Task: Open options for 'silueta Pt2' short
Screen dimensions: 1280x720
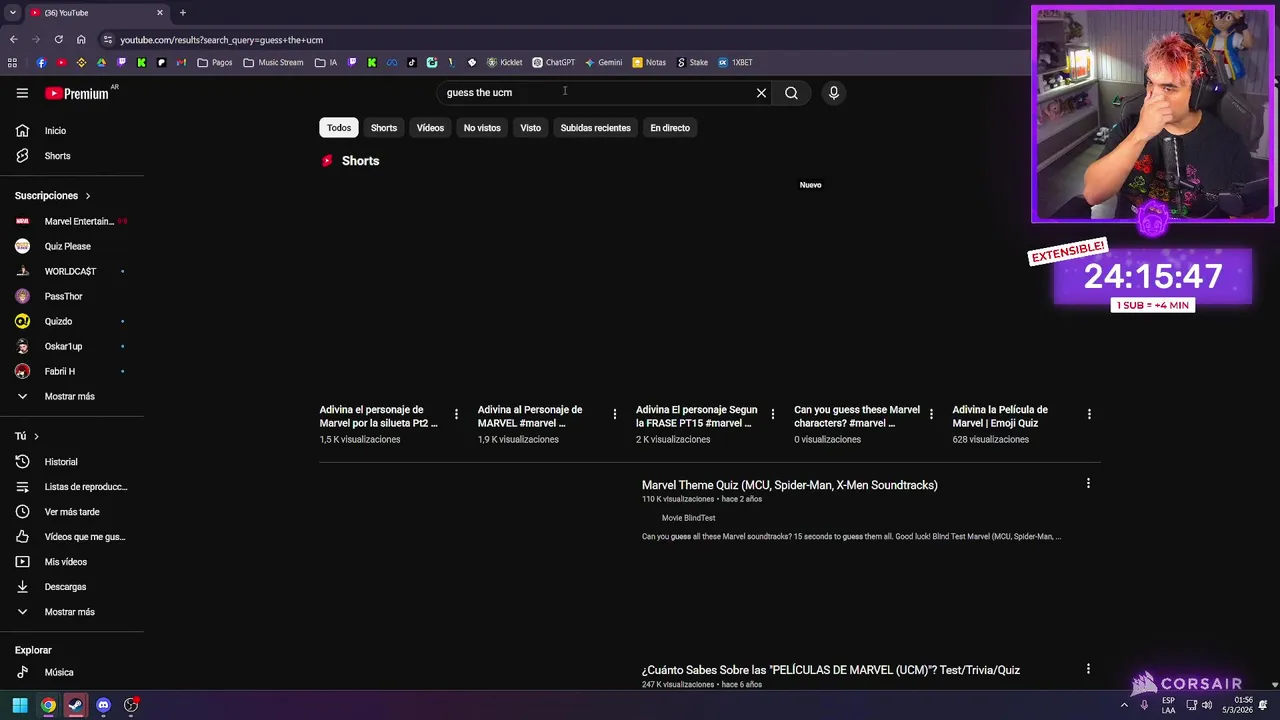Action: 456,414
